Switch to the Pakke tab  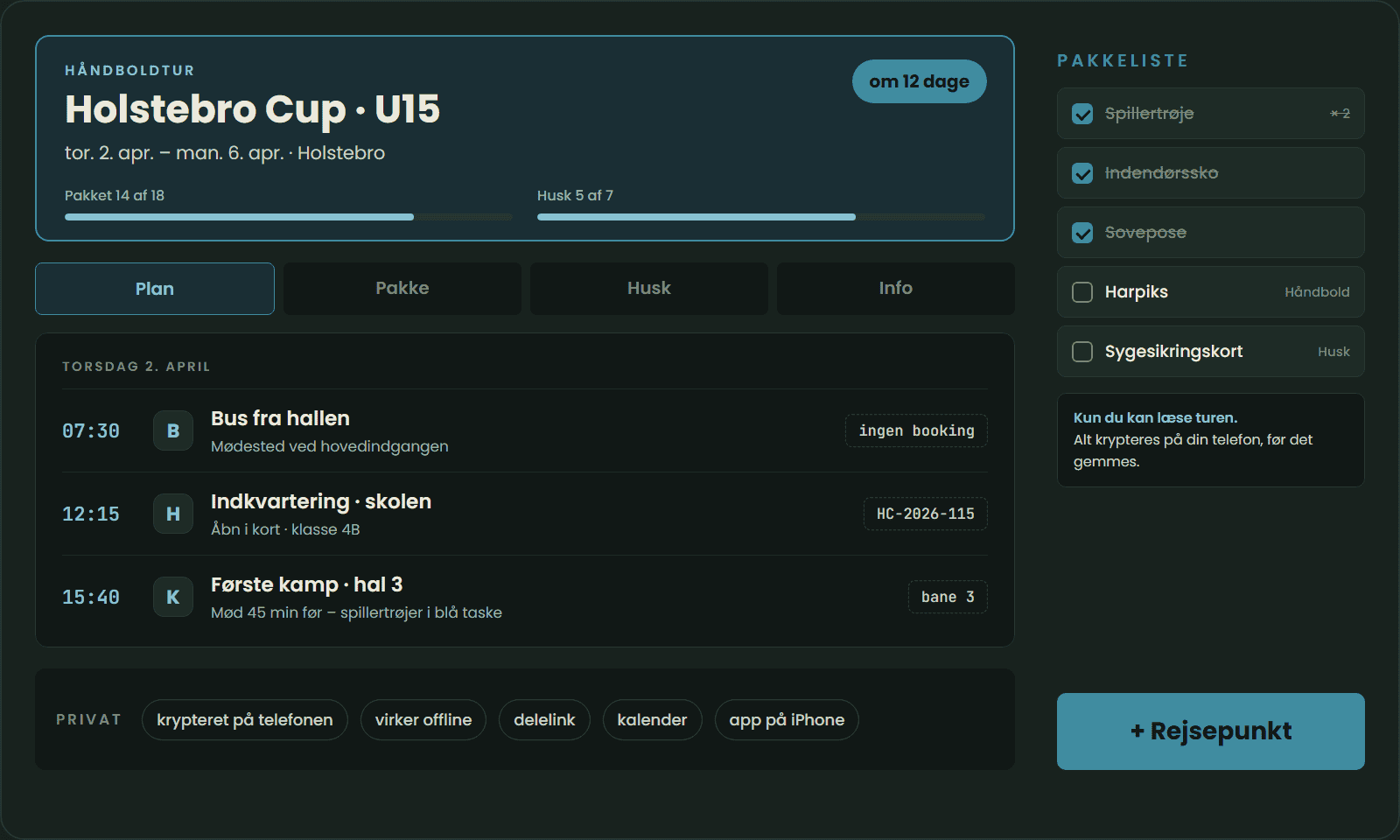[402, 289]
